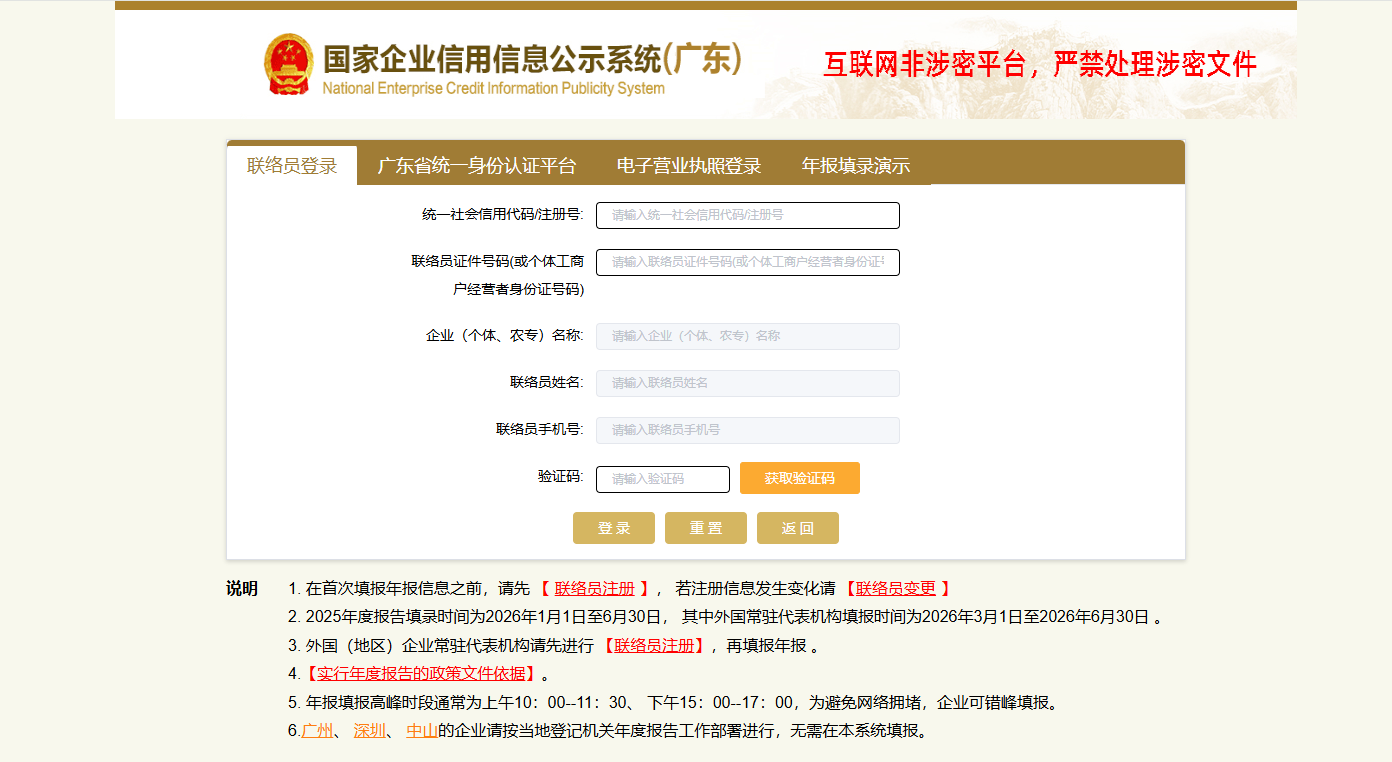Open 实行年度报告的政策文件依据 link

(421, 673)
